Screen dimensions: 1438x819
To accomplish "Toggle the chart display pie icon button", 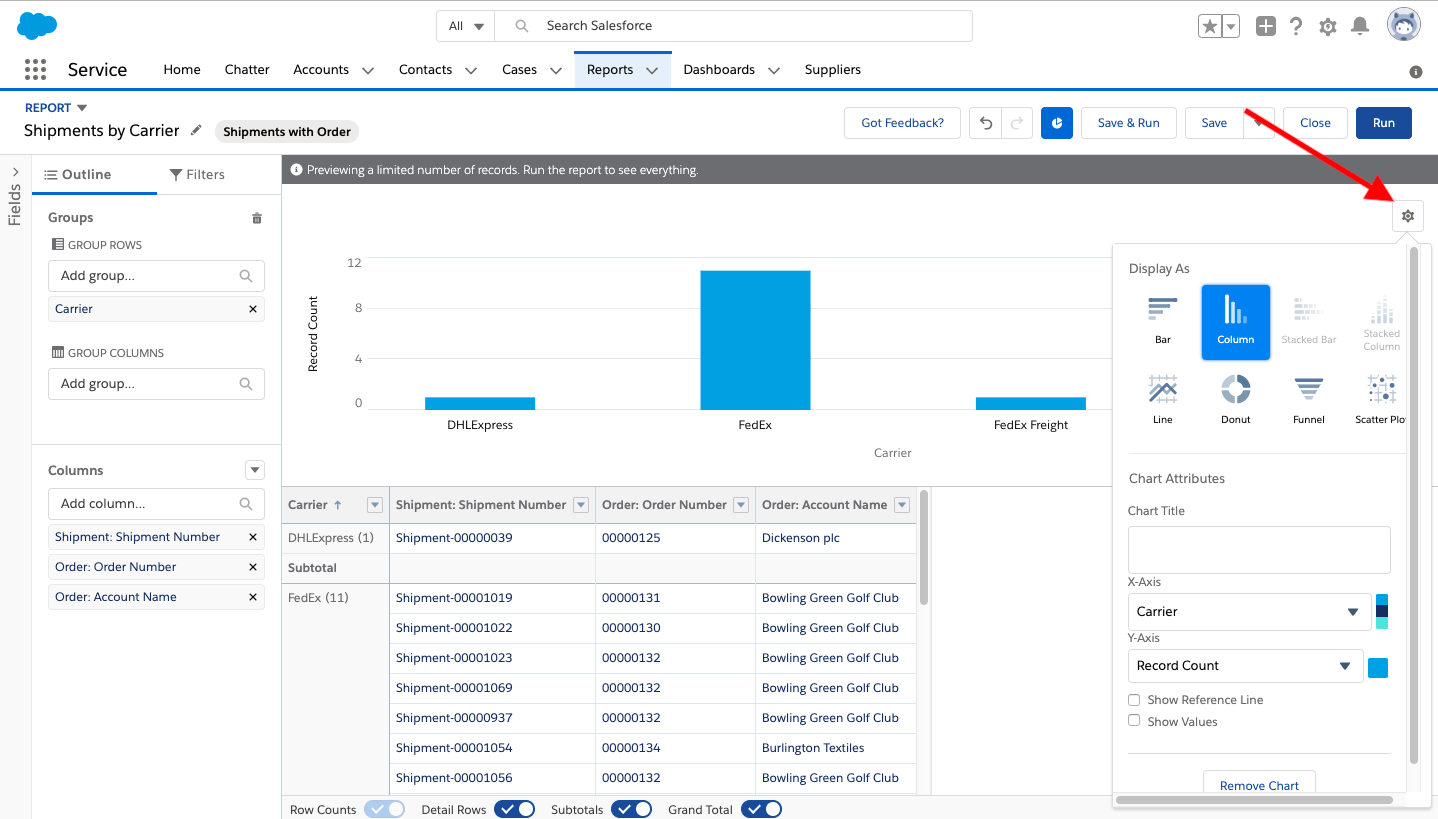I will point(1057,123).
